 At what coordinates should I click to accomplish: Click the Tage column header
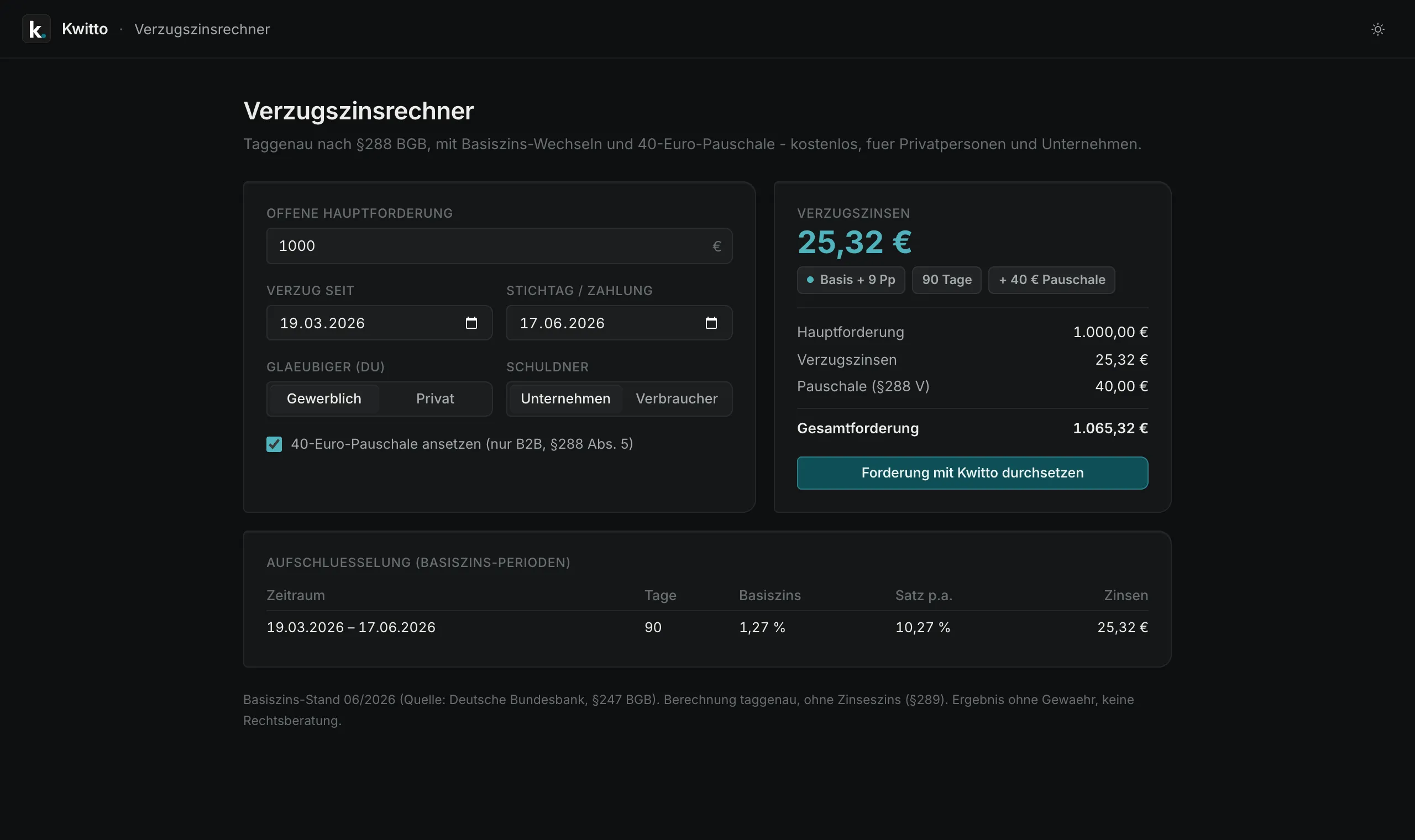[x=660, y=596]
